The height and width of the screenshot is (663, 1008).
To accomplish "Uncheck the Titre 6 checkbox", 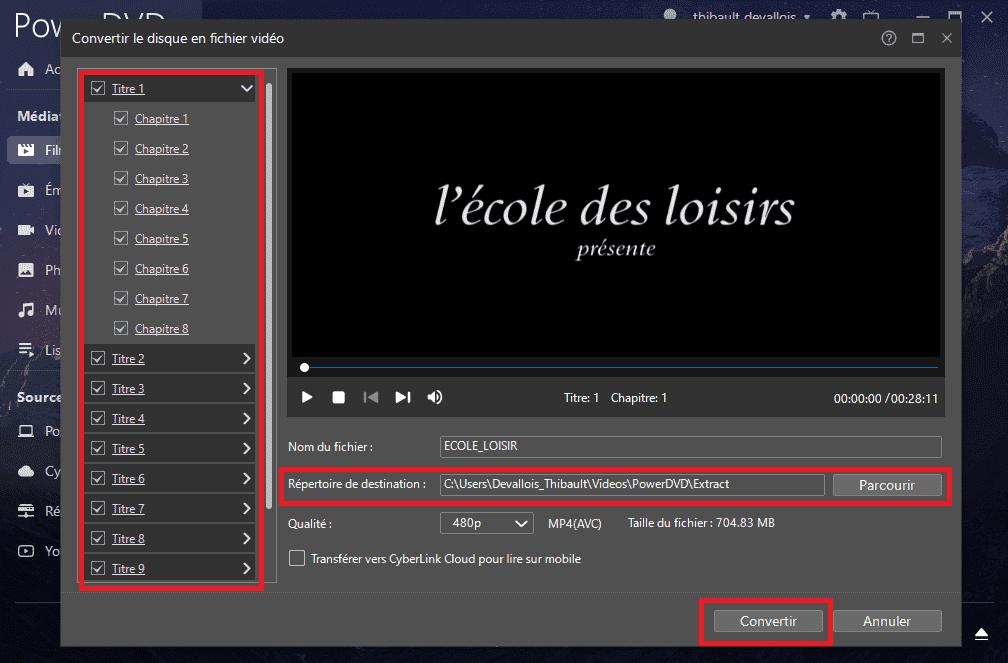I will (x=98, y=478).
